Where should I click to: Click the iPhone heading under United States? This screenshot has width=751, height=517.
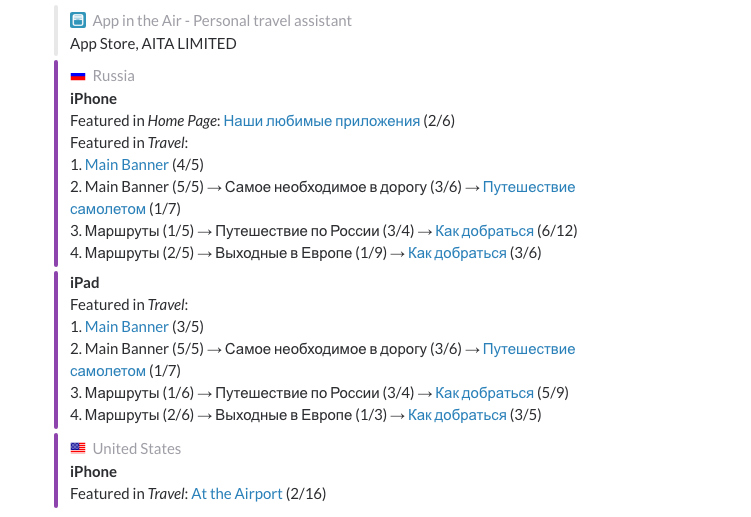click(x=93, y=472)
